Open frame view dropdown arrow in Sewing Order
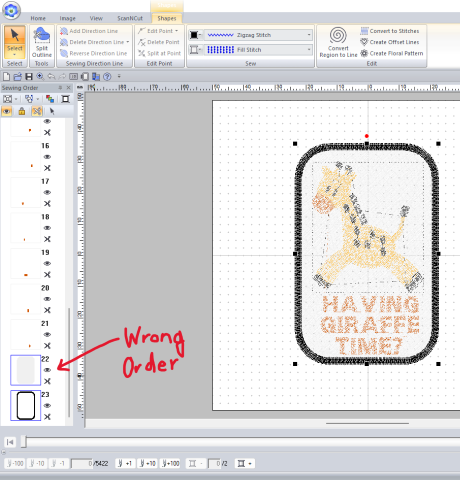 pos(16,99)
